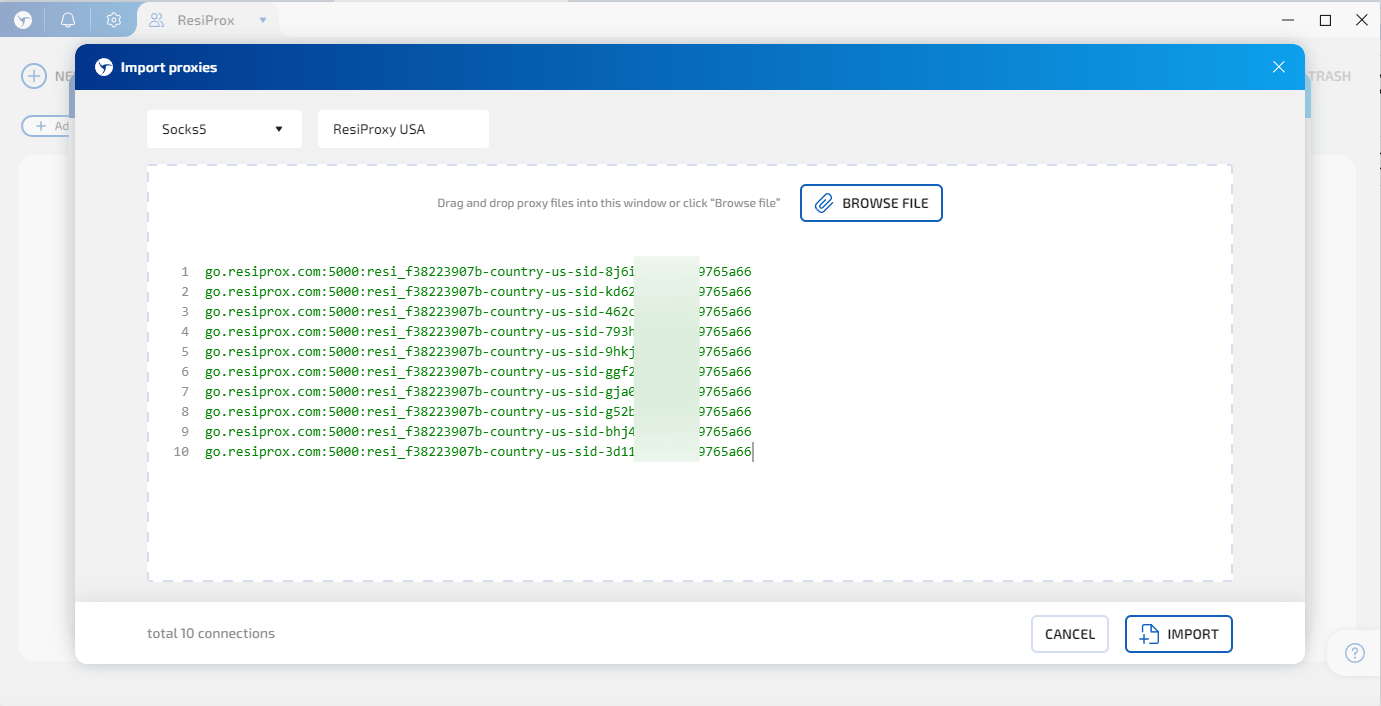Open the notifications bell icon
Image resolution: width=1381 pixels, height=706 pixels.
click(x=68, y=20)
